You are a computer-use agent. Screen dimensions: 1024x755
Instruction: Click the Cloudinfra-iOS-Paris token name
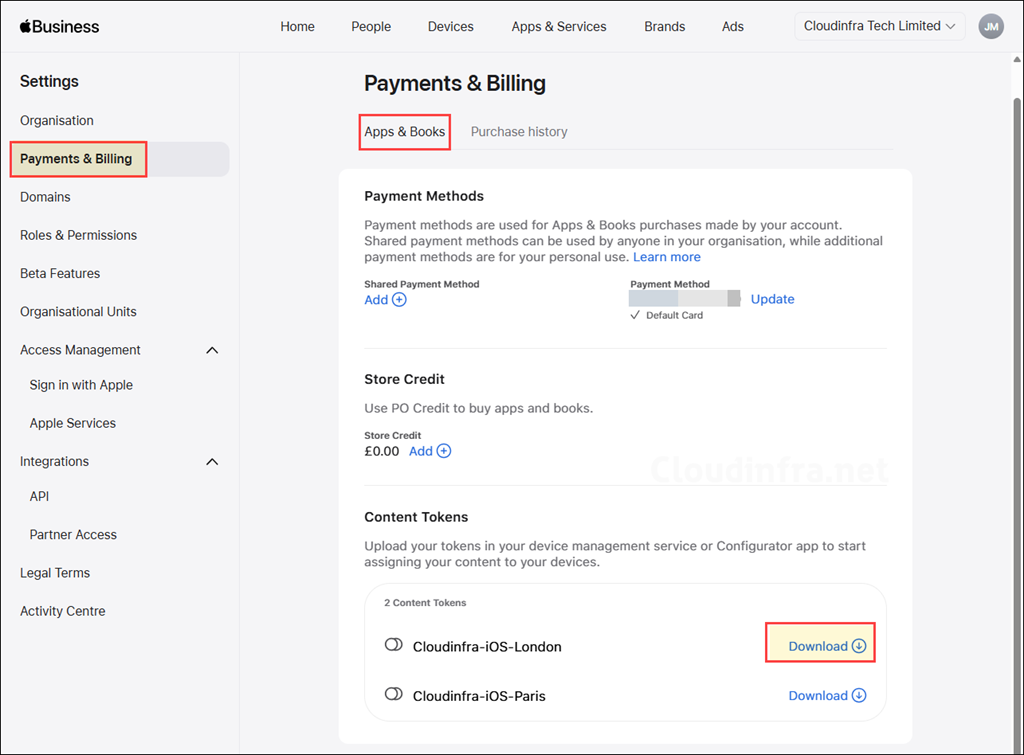tap(479, 696)
